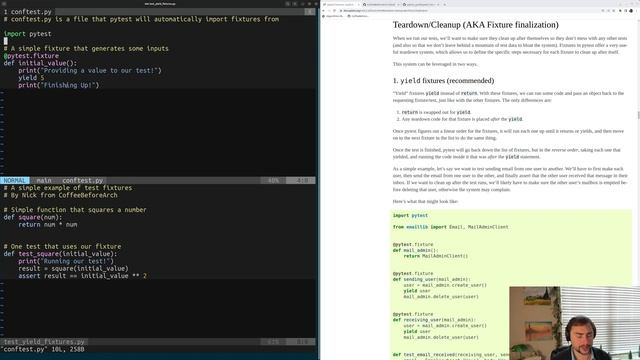Go forward in the browser
This screenshot has width=640, height=360.
pyautogui.click(x=329, y=11)
